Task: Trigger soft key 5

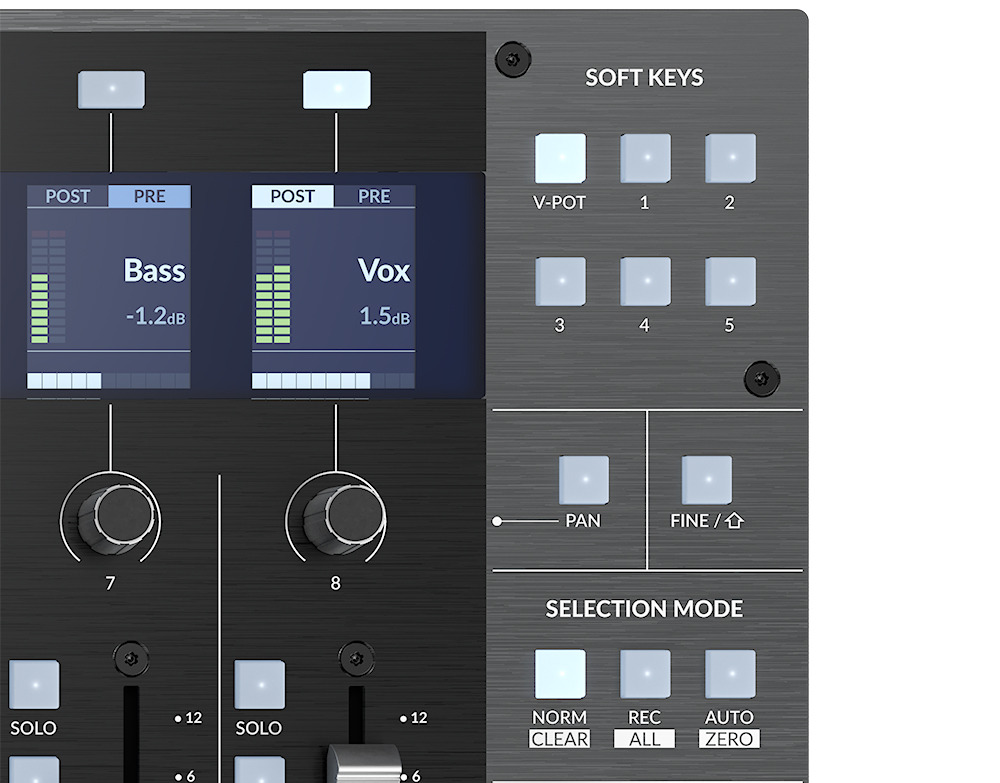Action: [730, 281]
